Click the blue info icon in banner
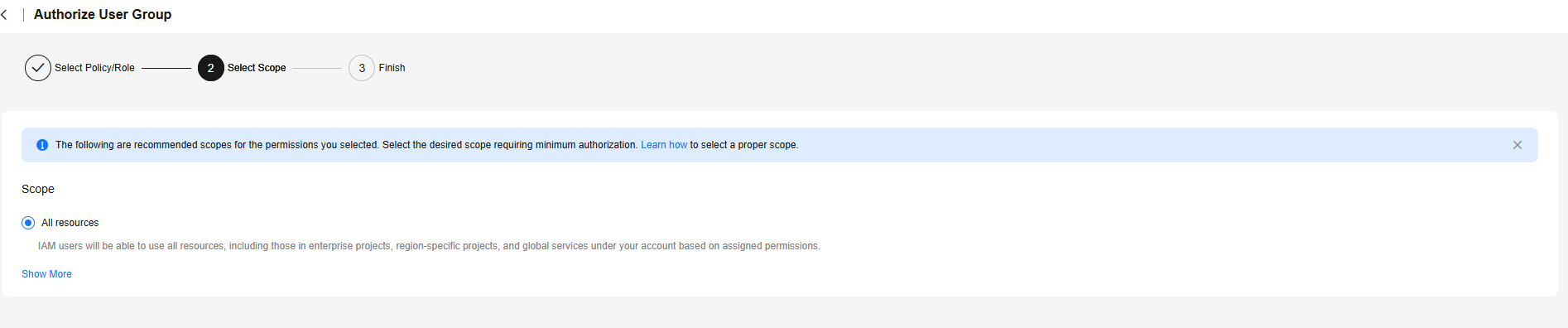The width and height of the screenshot is (1568, 328). point(42,145)
